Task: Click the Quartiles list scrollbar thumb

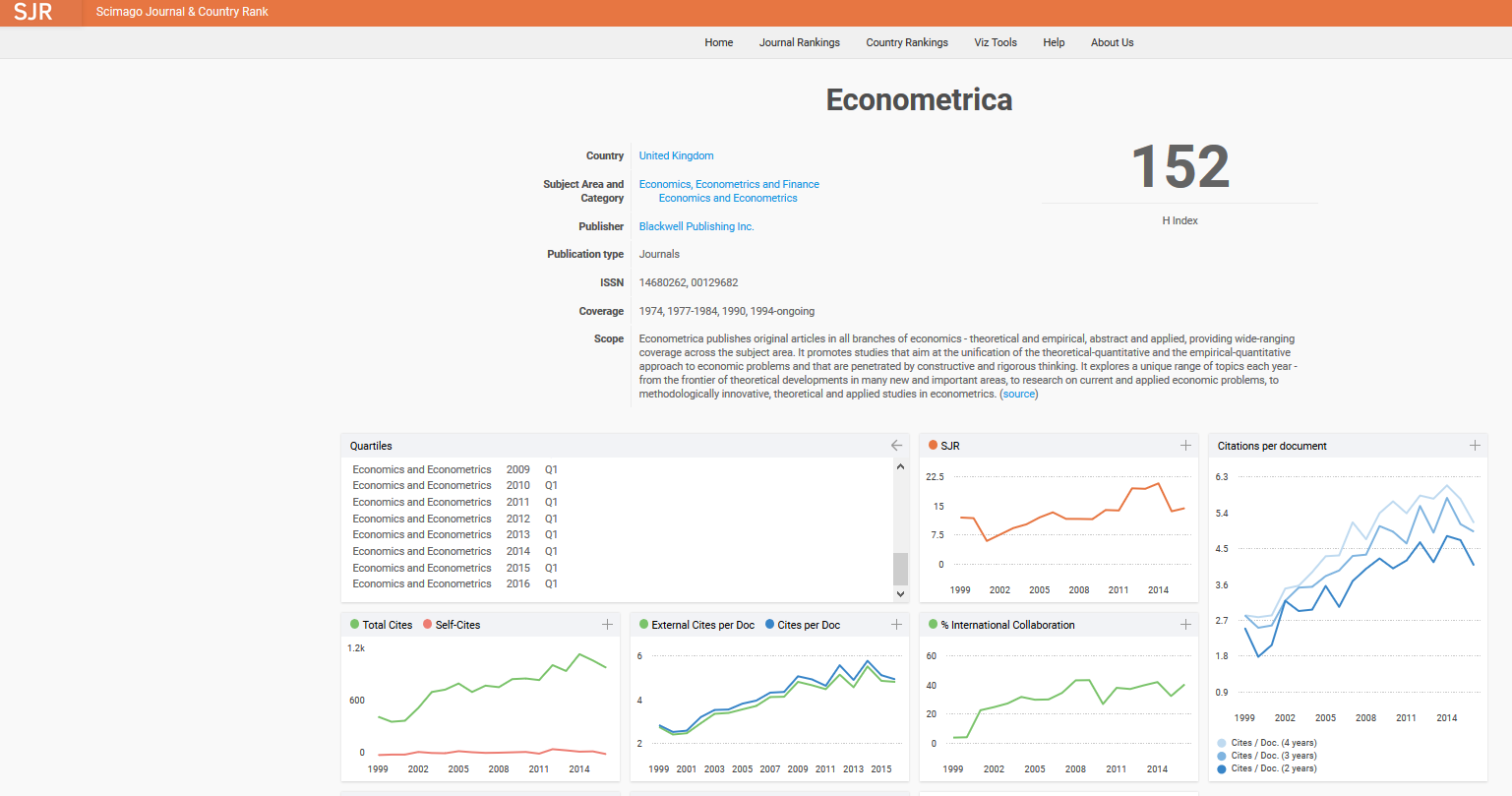Action: (900, 569)
